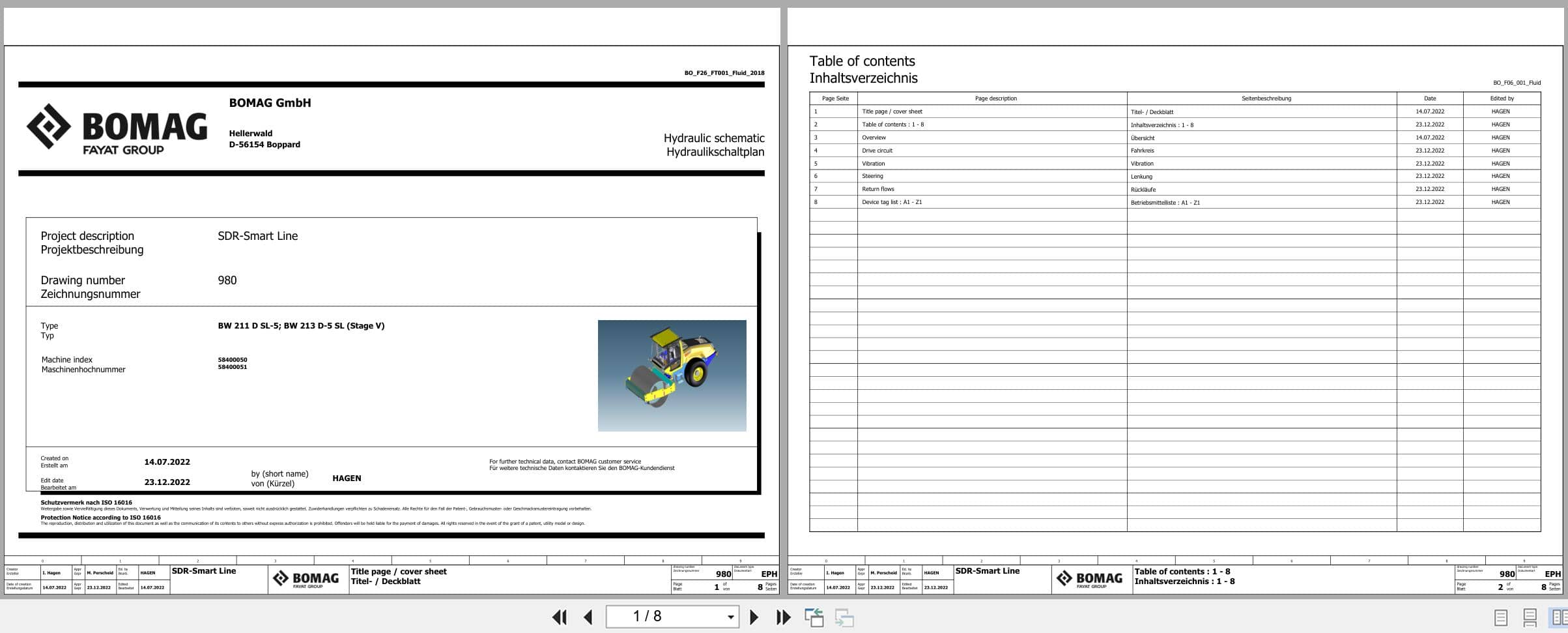This screenshot has width=1568, height=633.
Task: Click the 'Edited by' column header
Action: point(1502,98)
